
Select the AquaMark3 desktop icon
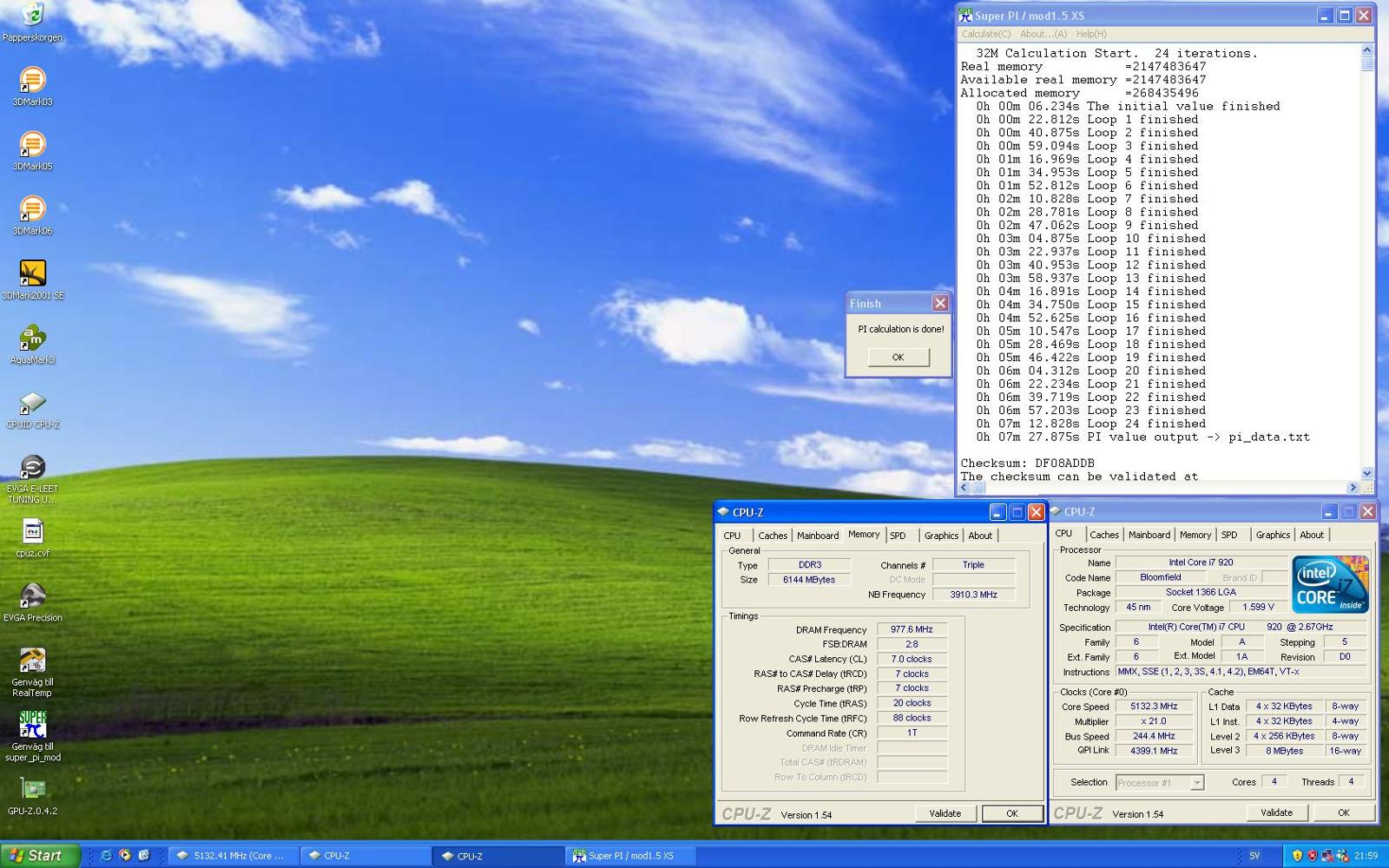point(32,344)
